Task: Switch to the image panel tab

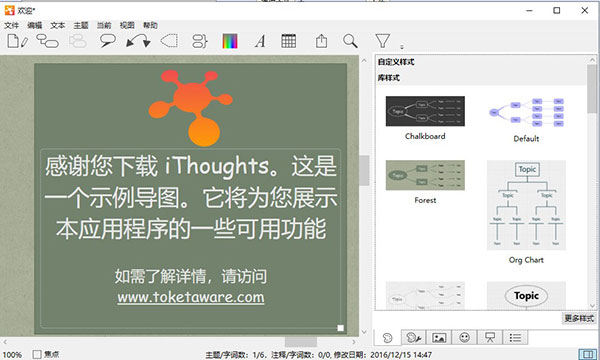Action: pos(439,337)
